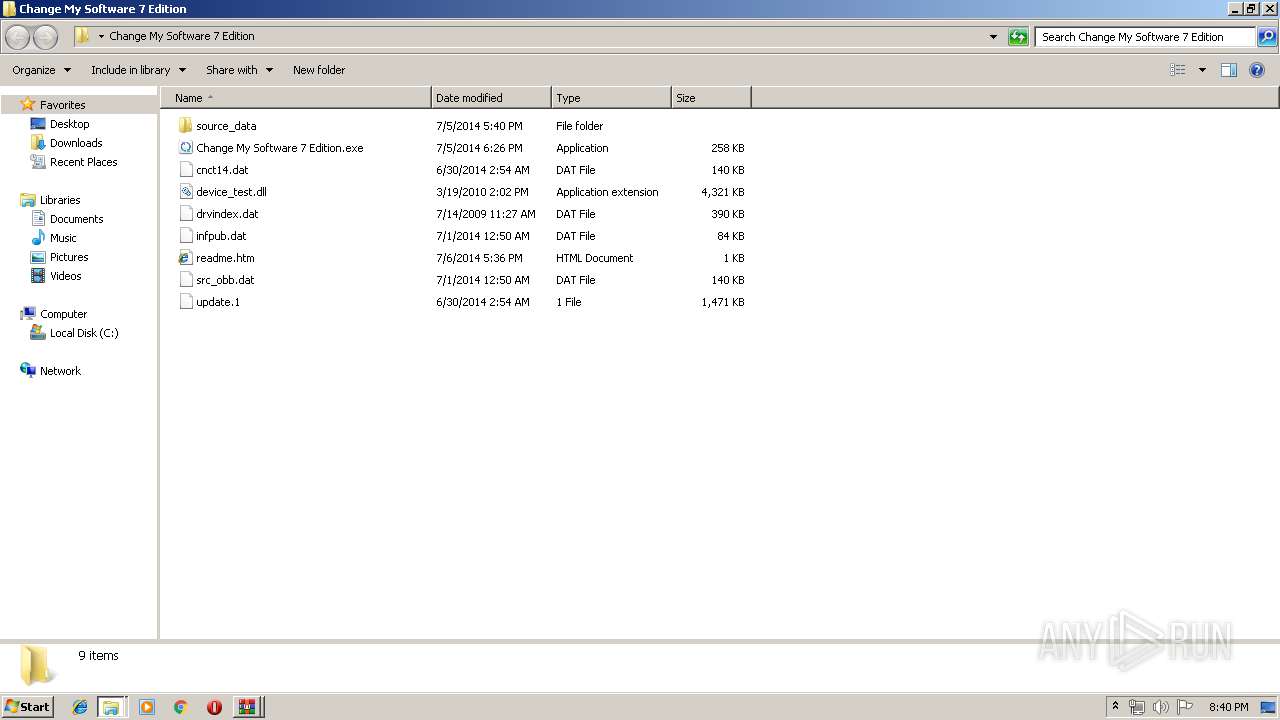Click the 7/14/2009 11:27 AM date cell
The height and width of the screenshot is (720, 1280).
click(x=486, y=214)
